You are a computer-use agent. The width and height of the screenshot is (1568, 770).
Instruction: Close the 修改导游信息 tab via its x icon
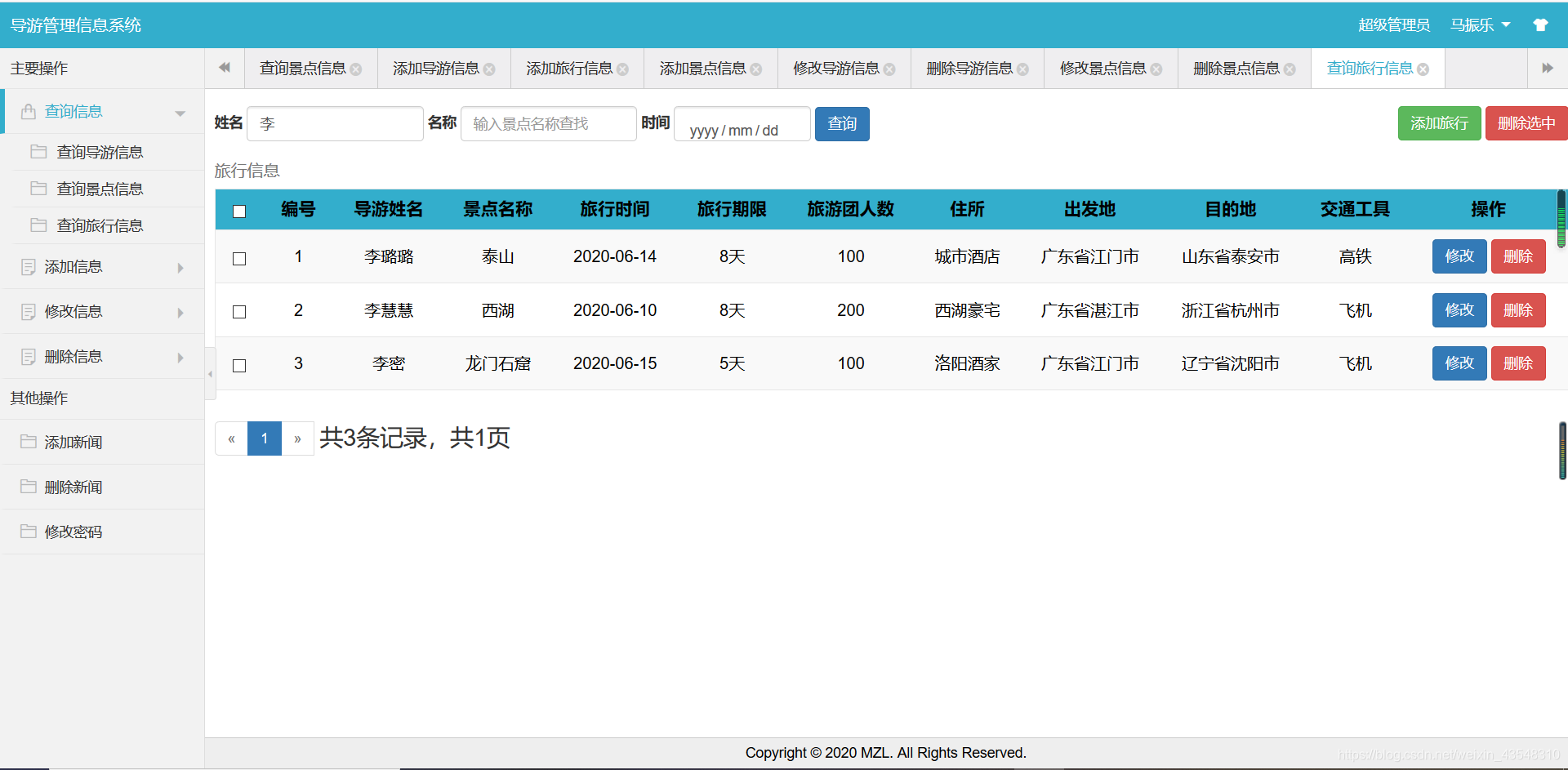click(x=889, y=69)
